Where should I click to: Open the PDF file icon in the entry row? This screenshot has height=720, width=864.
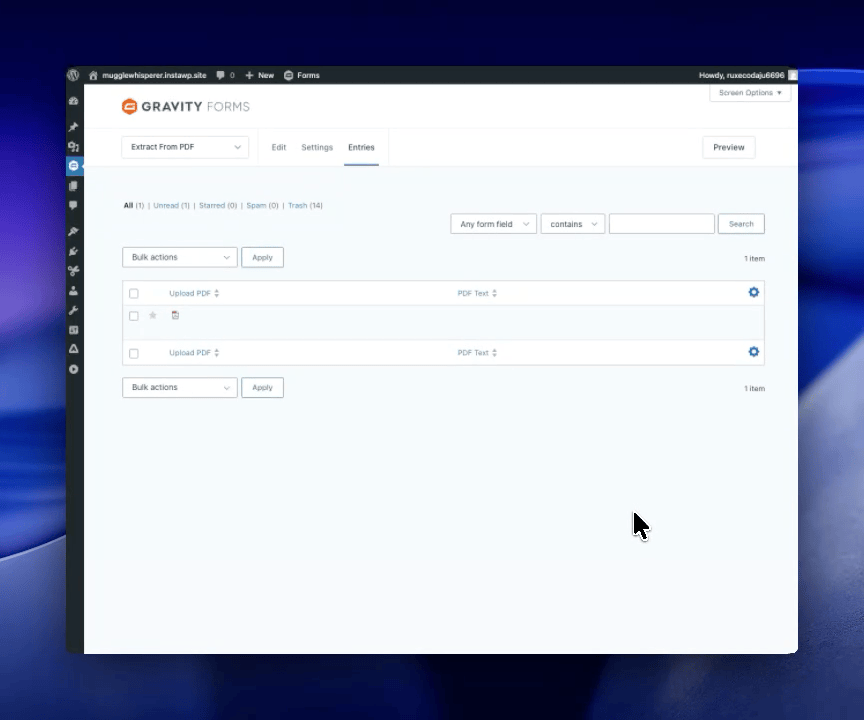[x=176, y=316]
